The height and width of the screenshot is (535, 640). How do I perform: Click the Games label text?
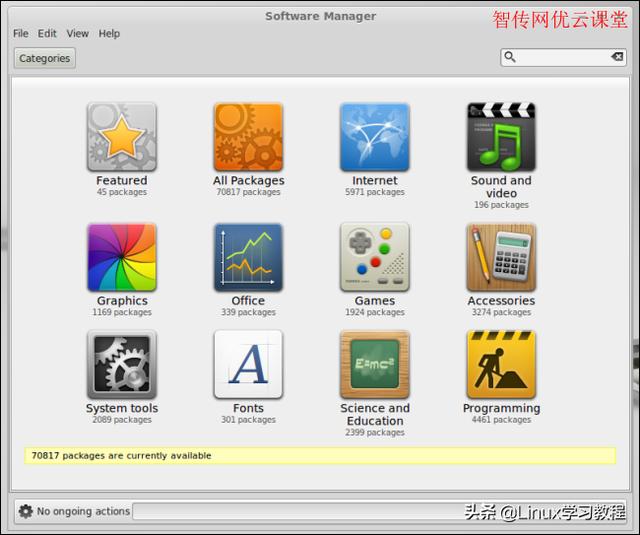(375, 301)
